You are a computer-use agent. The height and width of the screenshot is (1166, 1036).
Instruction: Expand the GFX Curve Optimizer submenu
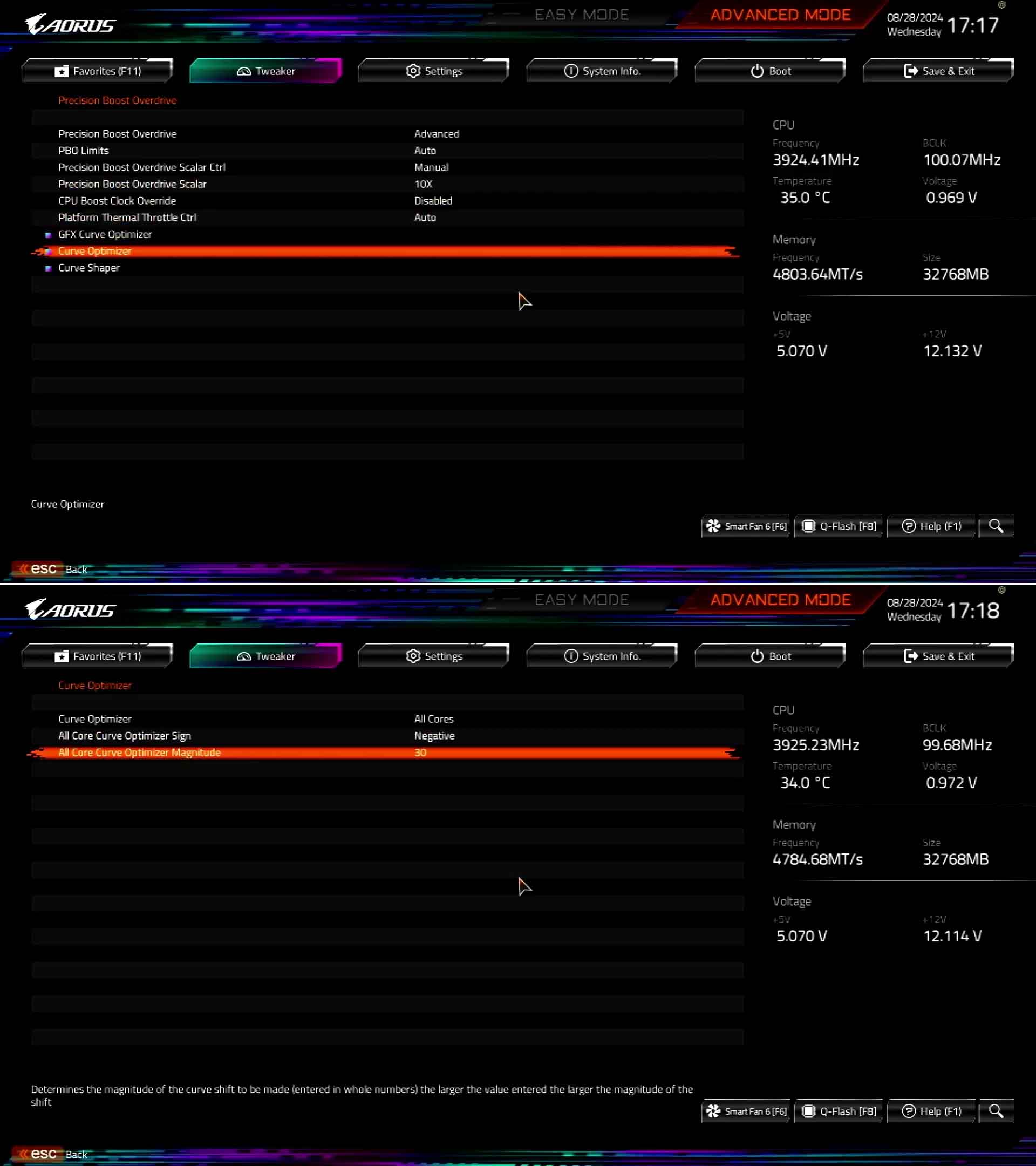pos(105,234)
